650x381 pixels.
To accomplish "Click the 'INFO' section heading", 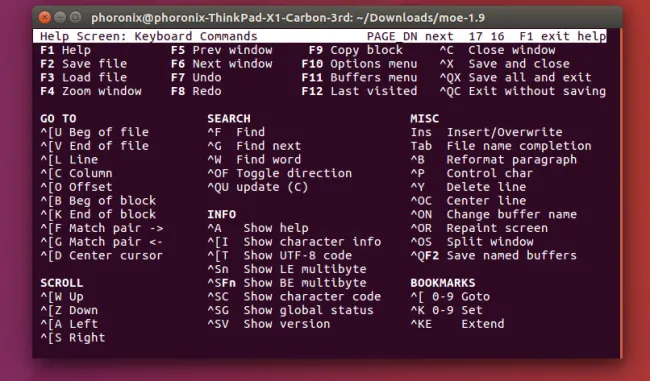I will tap(221, 214).
